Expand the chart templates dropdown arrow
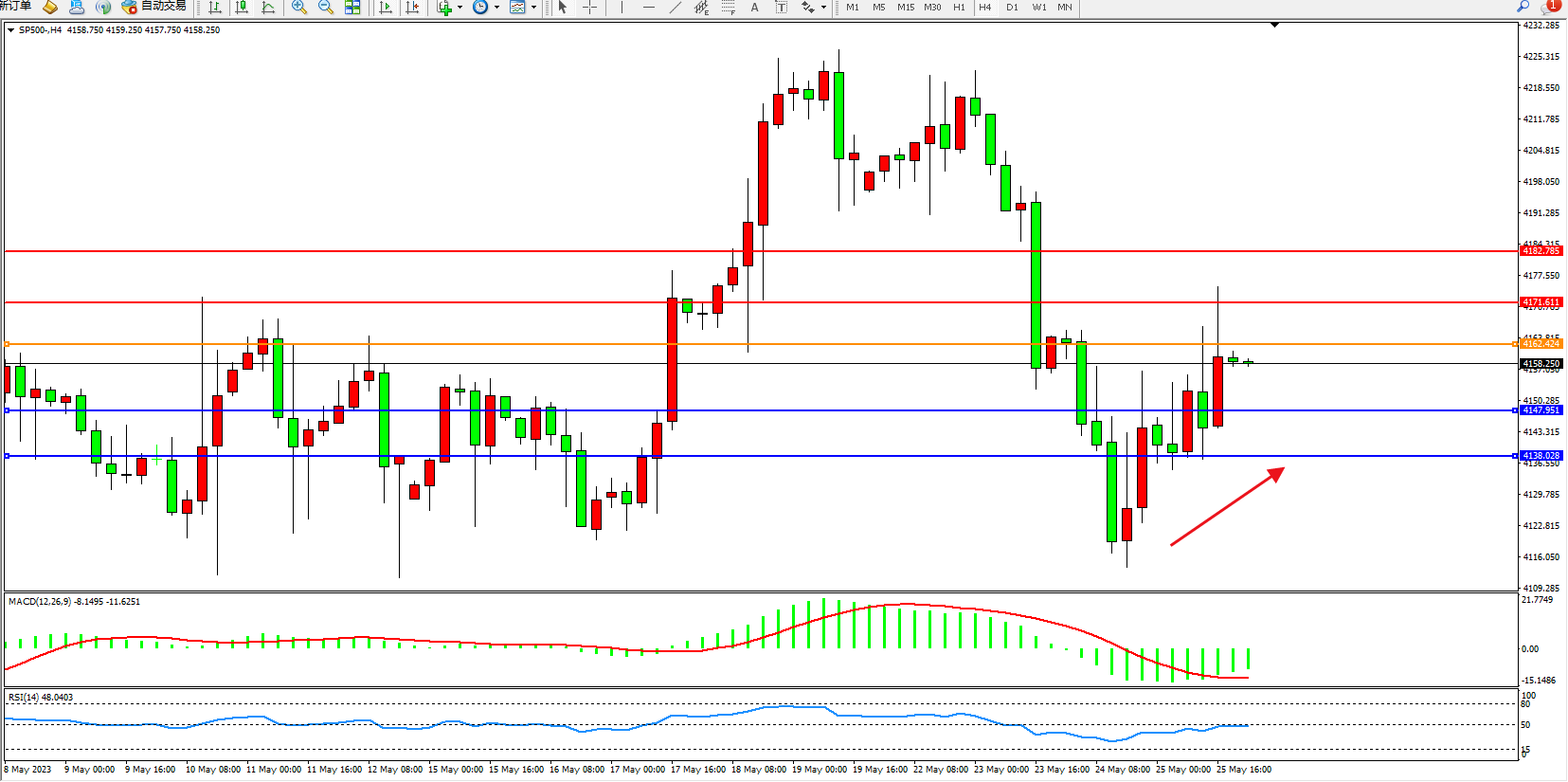 (x=533, y=8)
